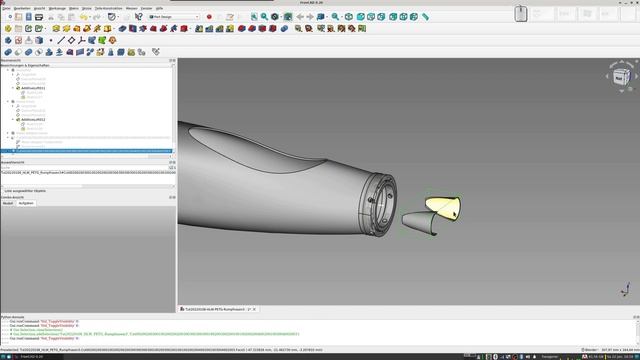Switch to front view cube icon
The image size is (640, 360).
tap(360, 17)
